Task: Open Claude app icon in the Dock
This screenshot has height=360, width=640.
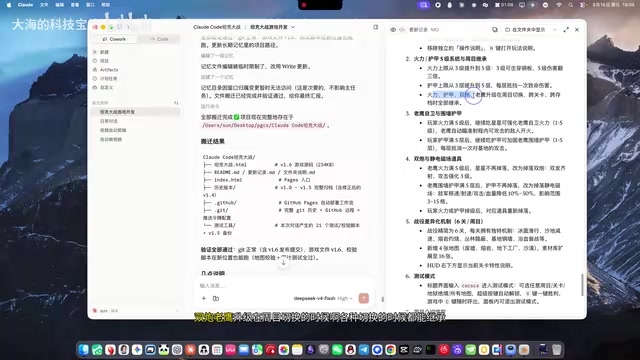Action: [190, 350]
